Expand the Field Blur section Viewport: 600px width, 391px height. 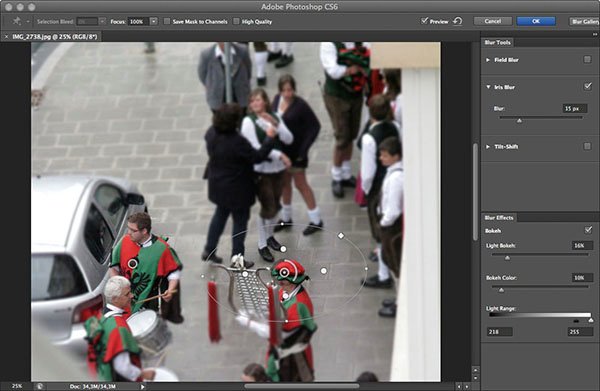pyautogui.click(x=488, y=60)
